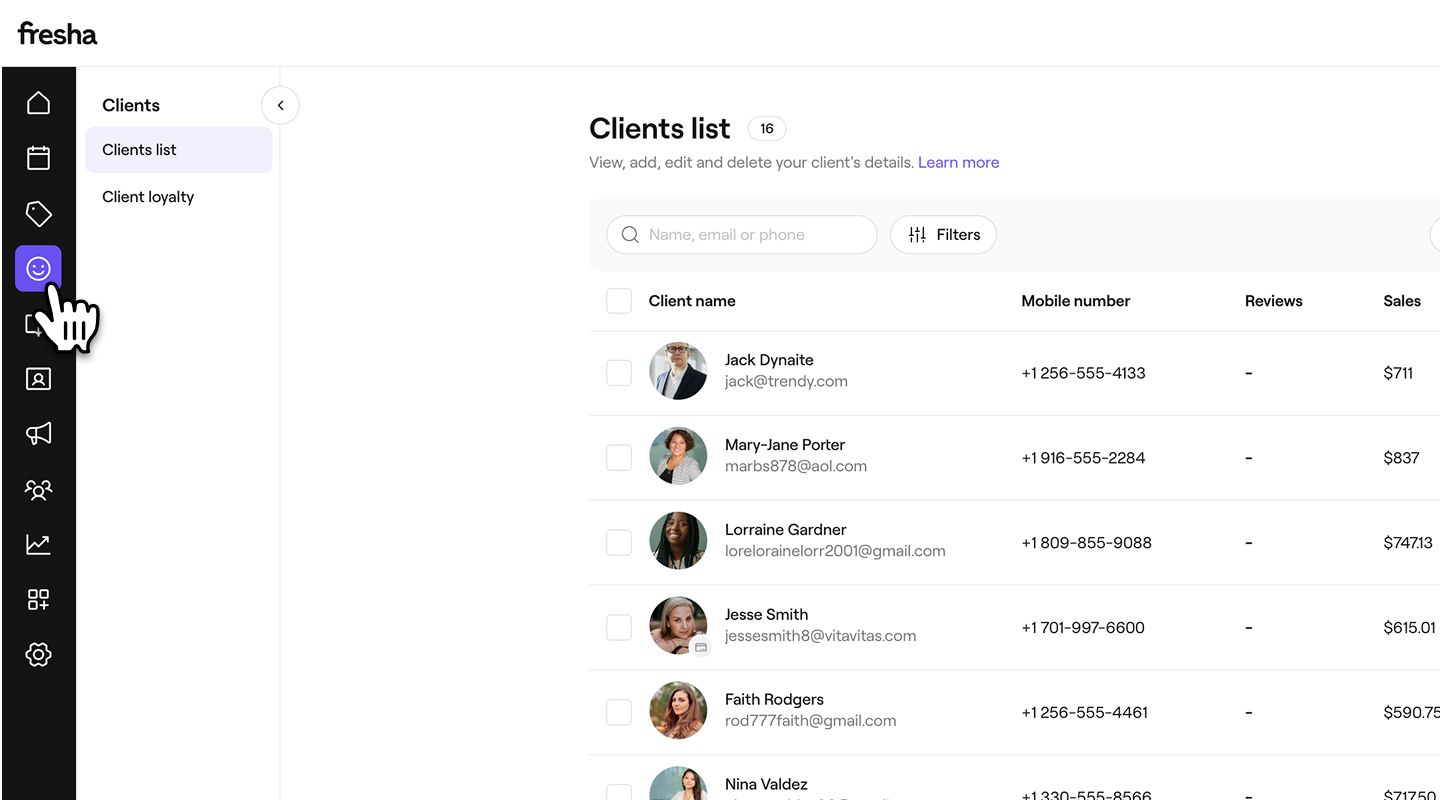Click the card badge on Jesse Smith's avatar
1440x800 pixels.
[x=701, y=648]
